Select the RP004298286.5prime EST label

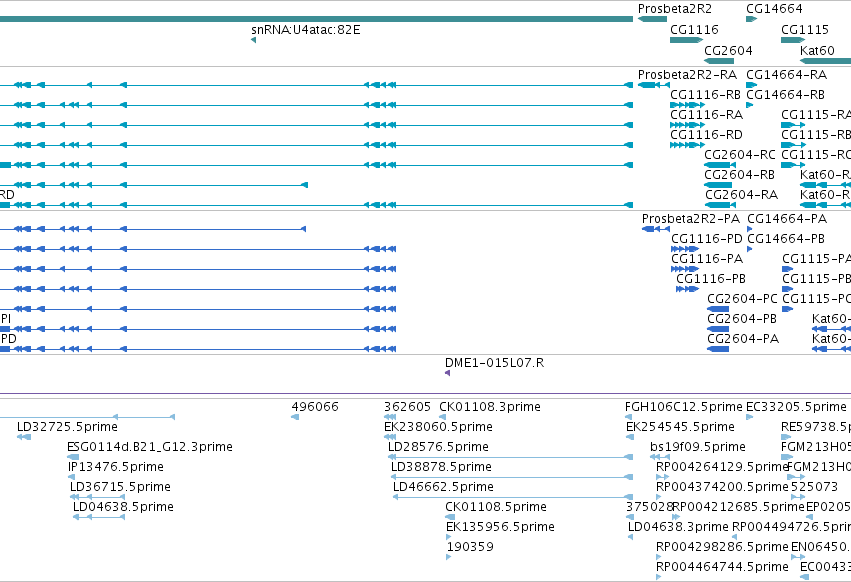tap(722, 547)
